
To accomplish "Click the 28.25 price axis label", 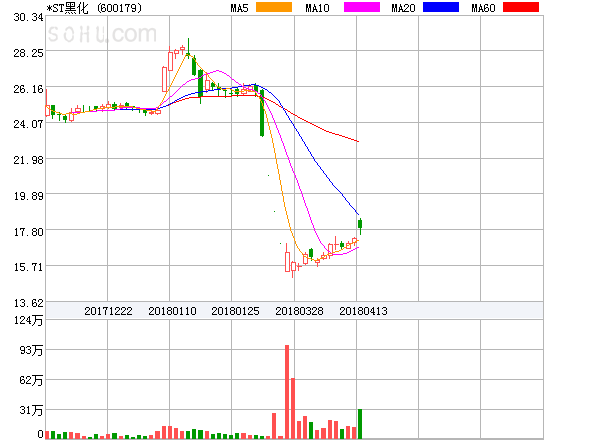I will point(28,53).
